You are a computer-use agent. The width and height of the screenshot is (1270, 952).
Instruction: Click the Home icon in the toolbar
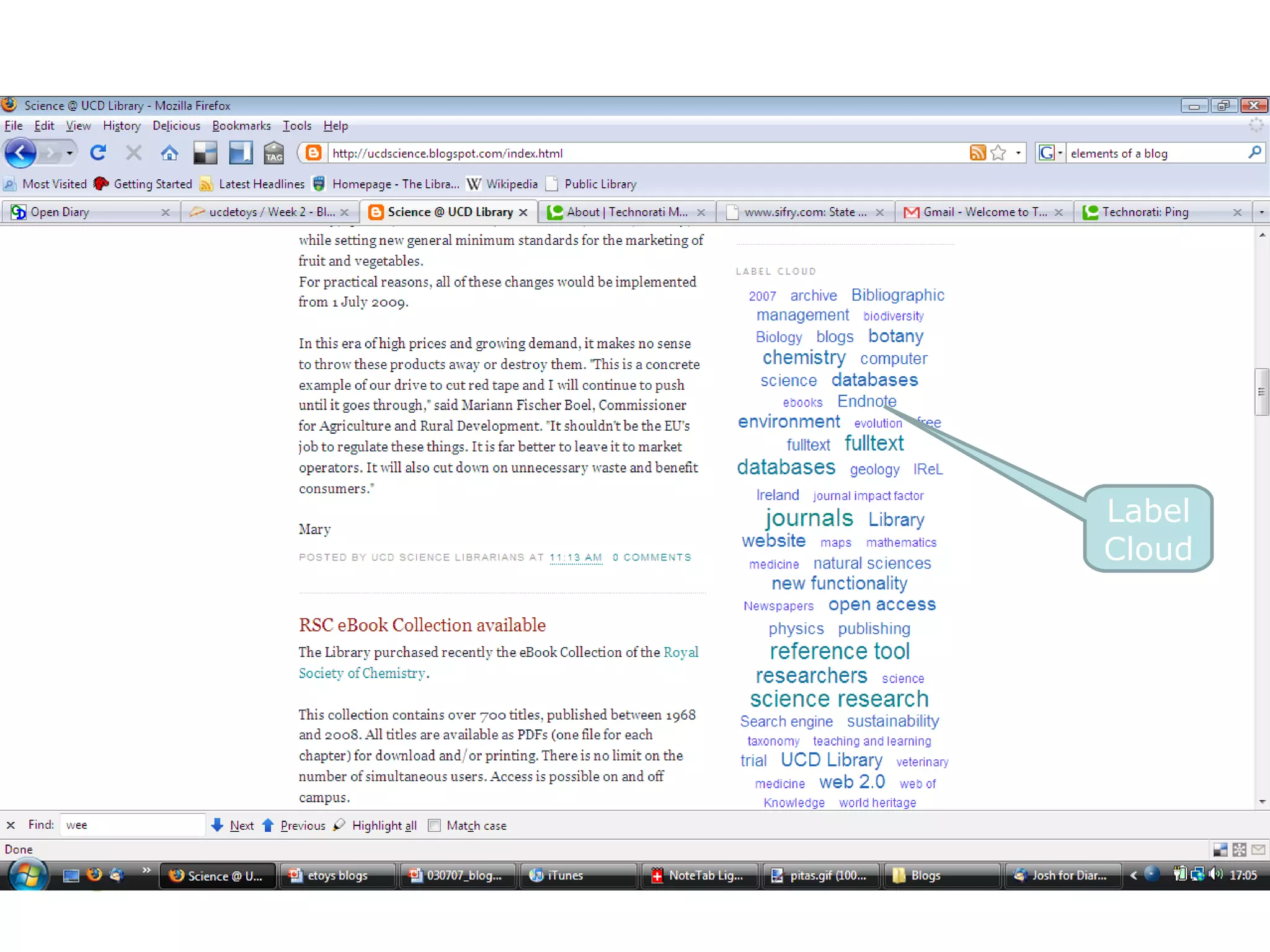pos(169,152)
